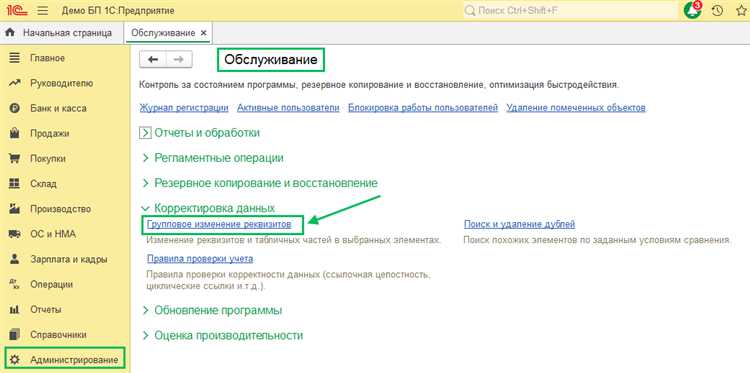Screen dimensions: 750x373
Task: Open the ОС и НМА section
Action: coord(53,234)
